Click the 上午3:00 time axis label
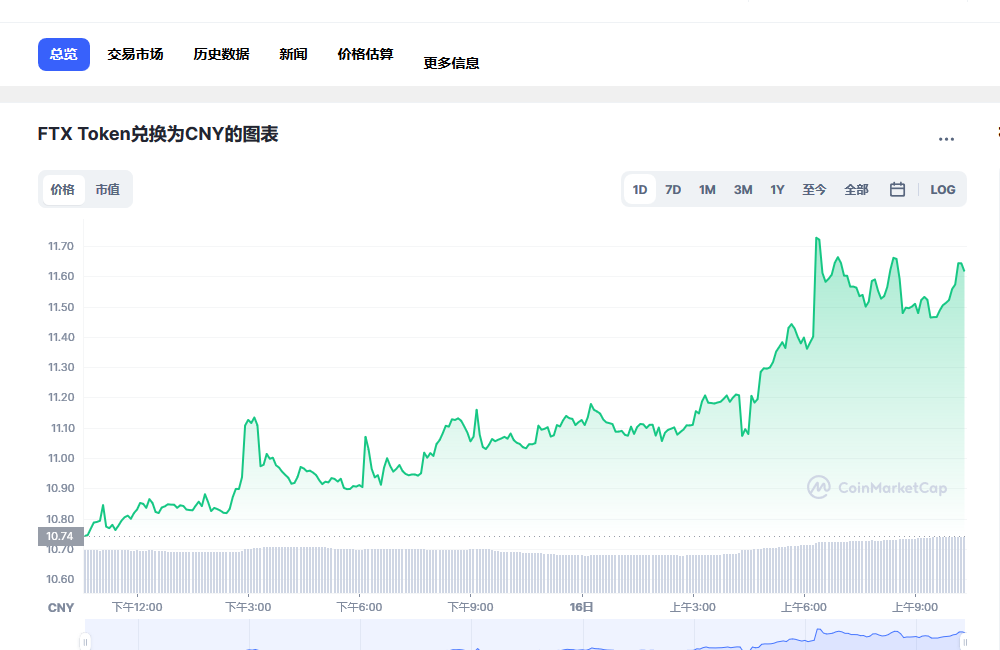The width and height of the screenshot is (1000, 650). click(x=693, y=607)
